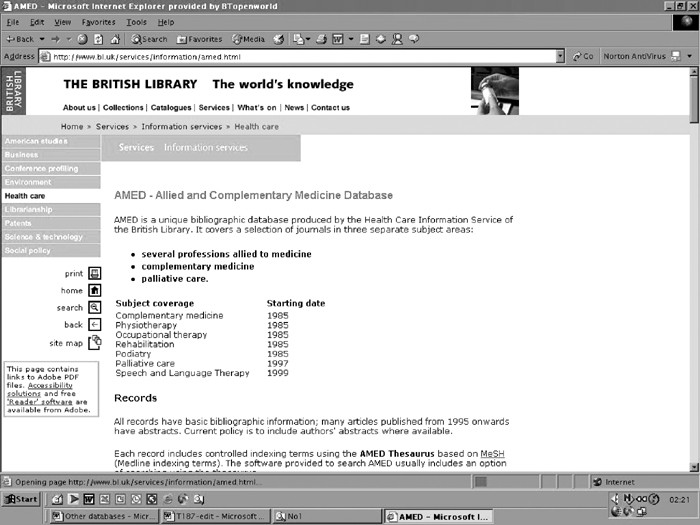This screenshot has height=525, width=700.
Task: Click the Catalogues navigation link
Action: pos(171,108)
